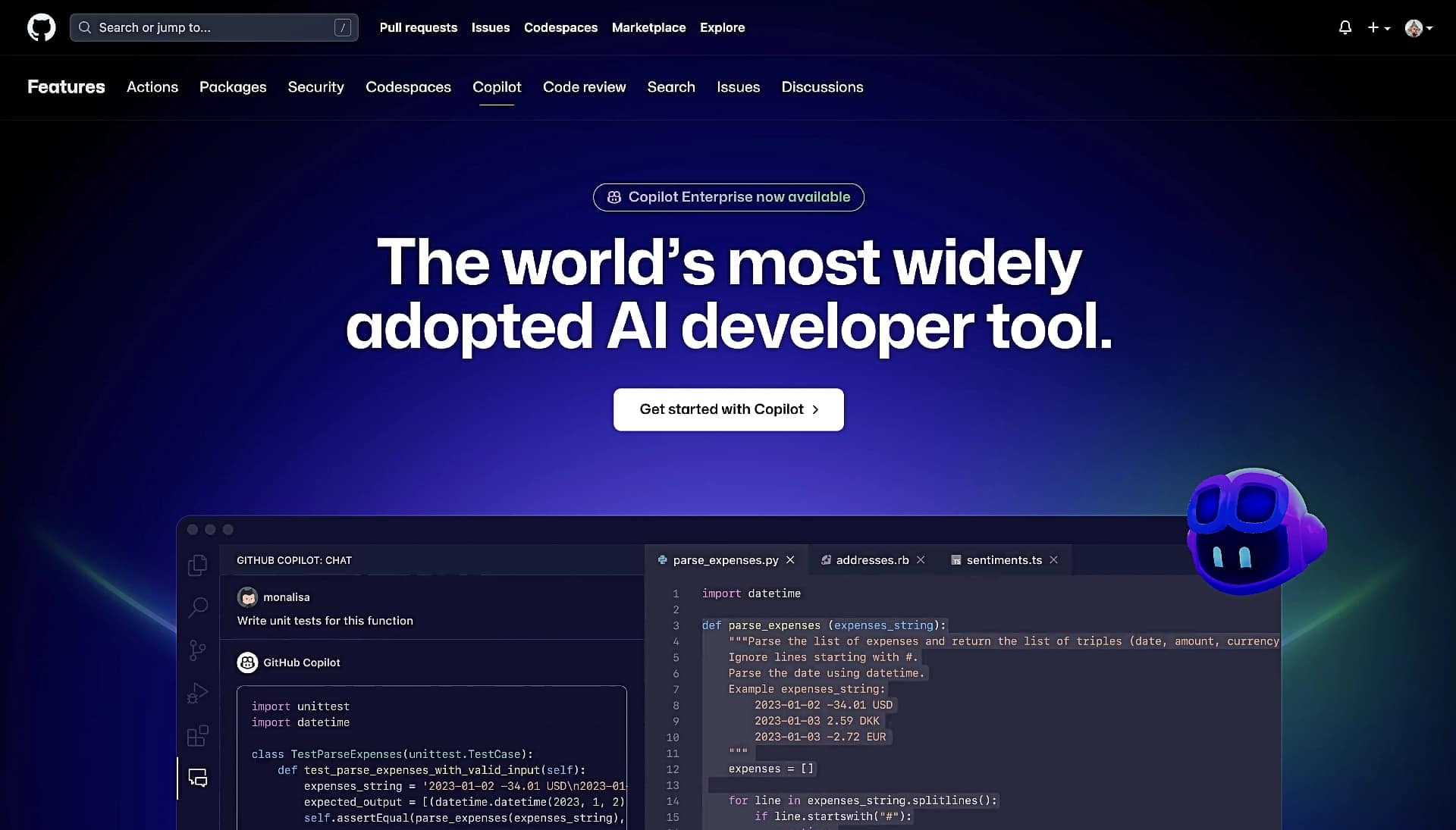Close the addresses.rb editor tab
The height and width of the screenshot is (830, 1456).
point(921,560)
